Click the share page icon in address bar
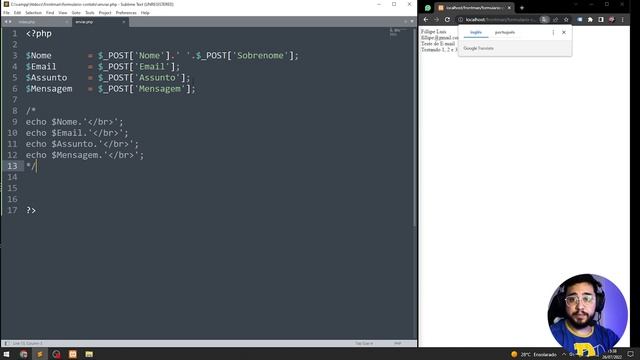The image size is (640, 360). 556,20
